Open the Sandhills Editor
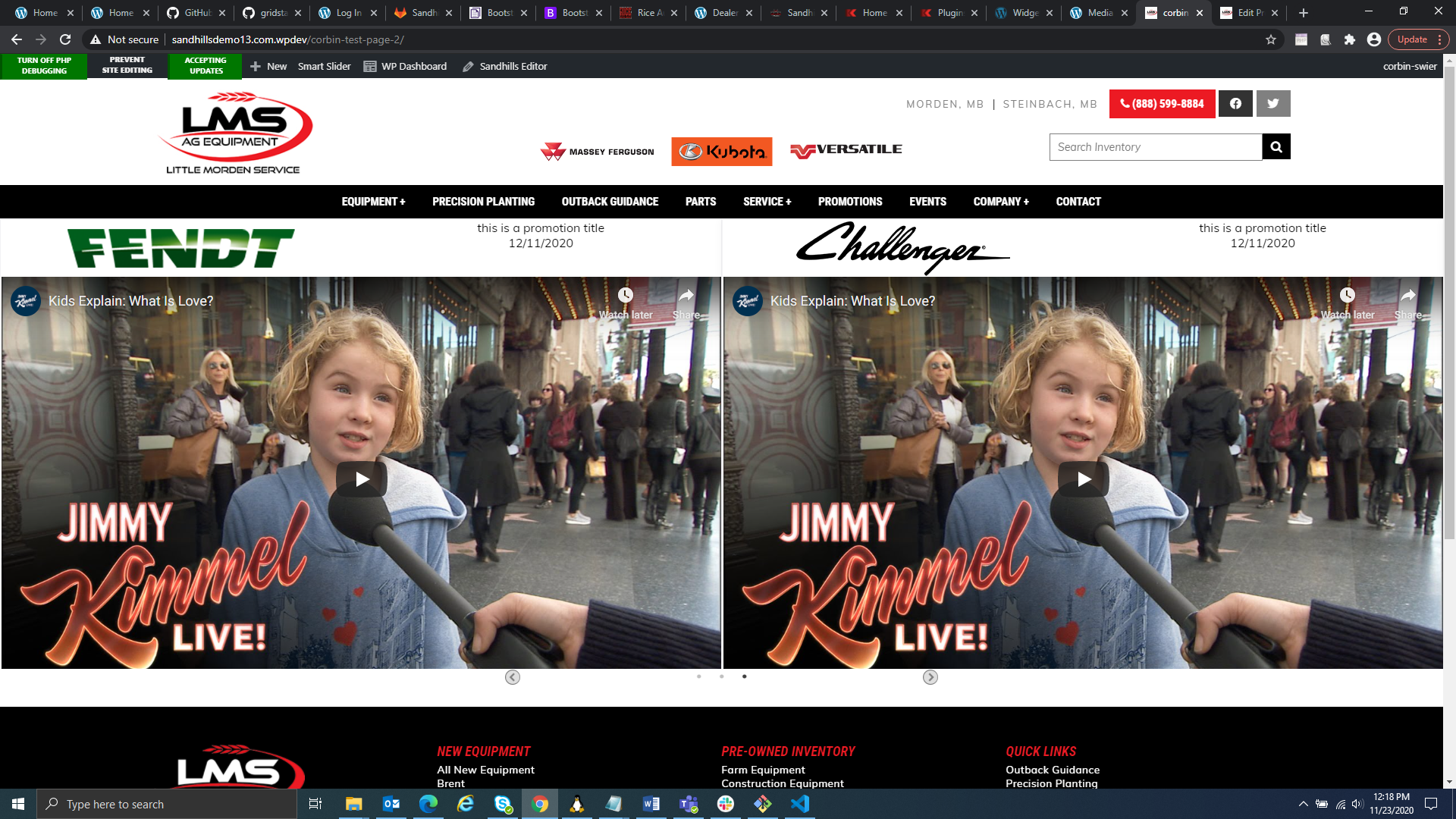This screenshot has width=1456, height=819. click(505, 66)
